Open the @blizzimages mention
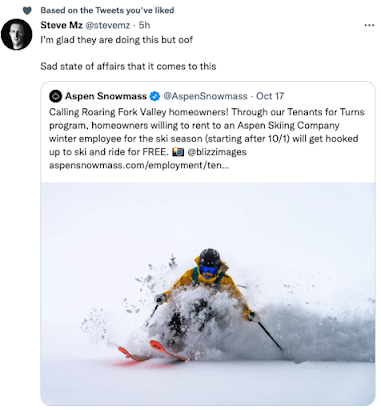The image size is (381, 410). [217, 152]
